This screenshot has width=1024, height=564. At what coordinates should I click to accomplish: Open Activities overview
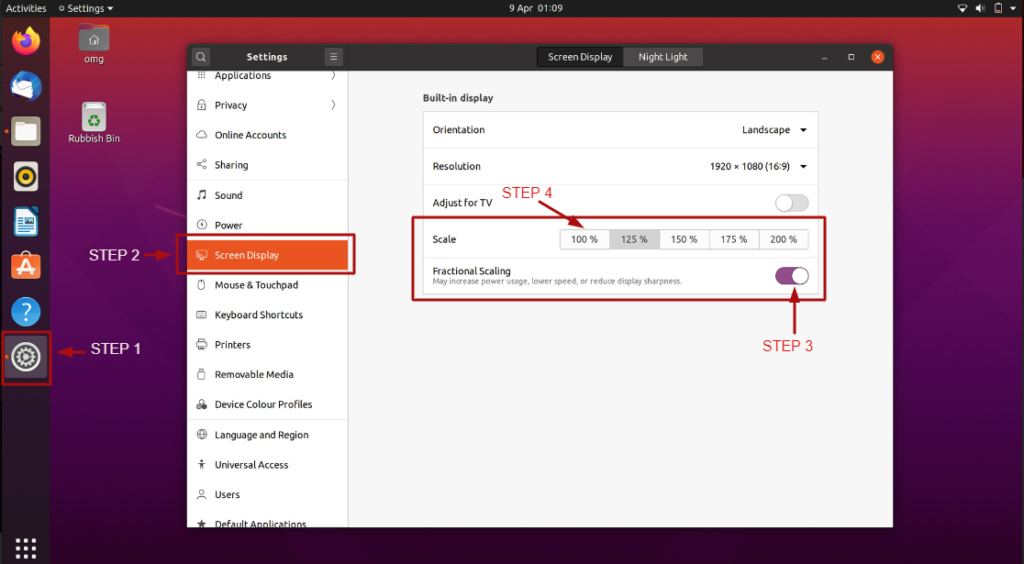coord(26,8)
